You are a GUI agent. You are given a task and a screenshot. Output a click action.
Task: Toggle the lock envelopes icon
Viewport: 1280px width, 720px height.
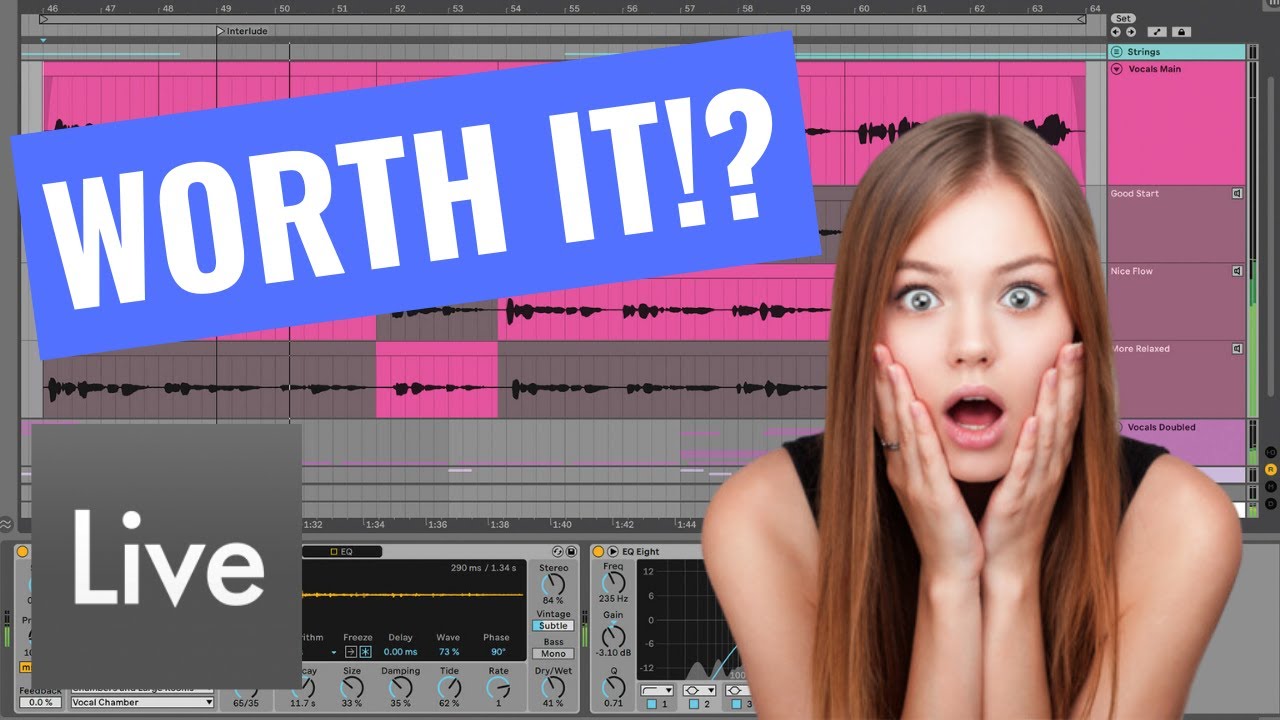point(1182,32)
